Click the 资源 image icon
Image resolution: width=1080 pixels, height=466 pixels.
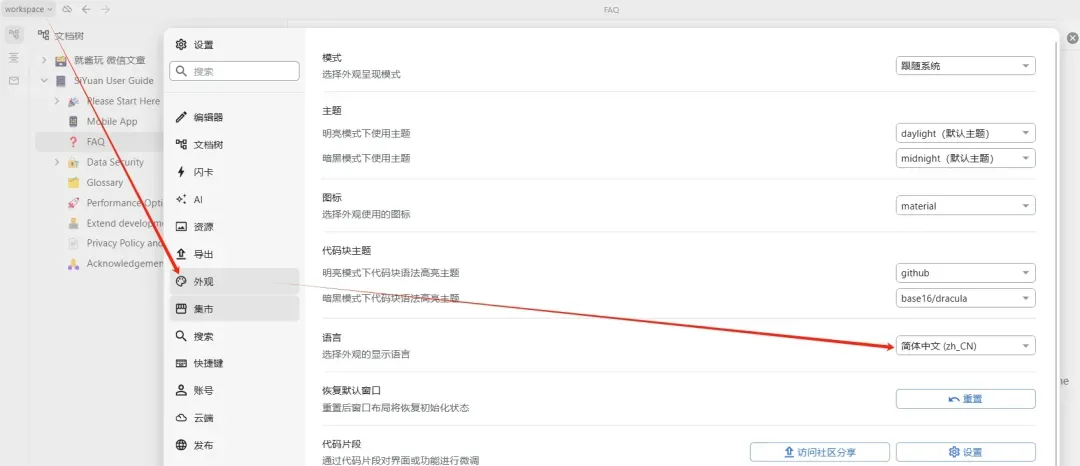coord(181,226)
